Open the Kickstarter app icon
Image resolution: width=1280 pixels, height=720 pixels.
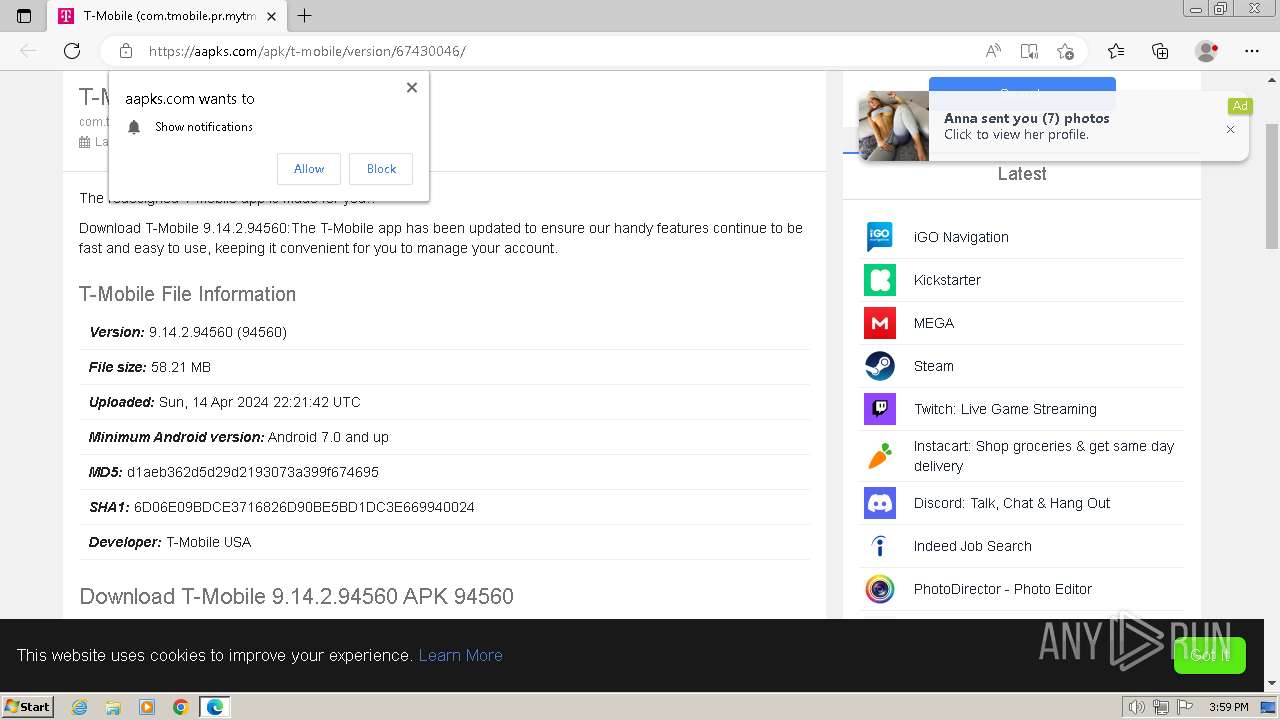880,280
